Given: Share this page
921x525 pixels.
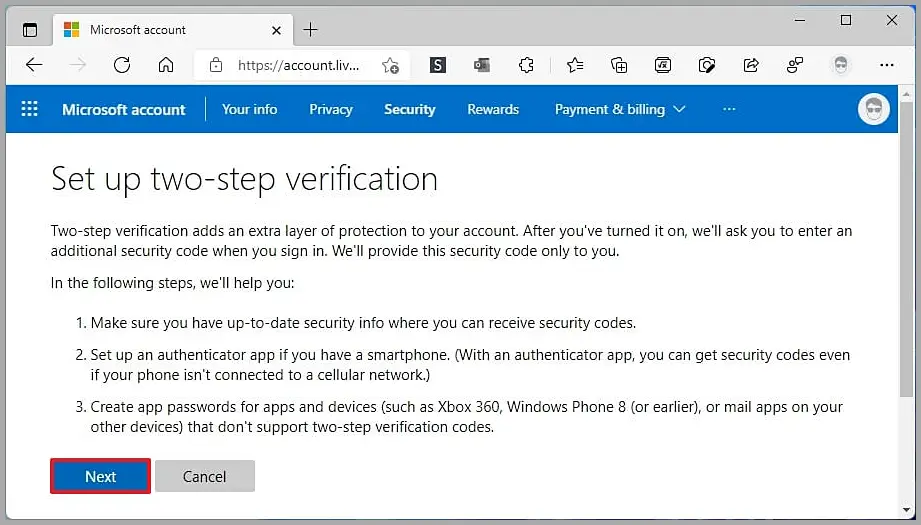Looking at the screenshot, I should [751, 65].
